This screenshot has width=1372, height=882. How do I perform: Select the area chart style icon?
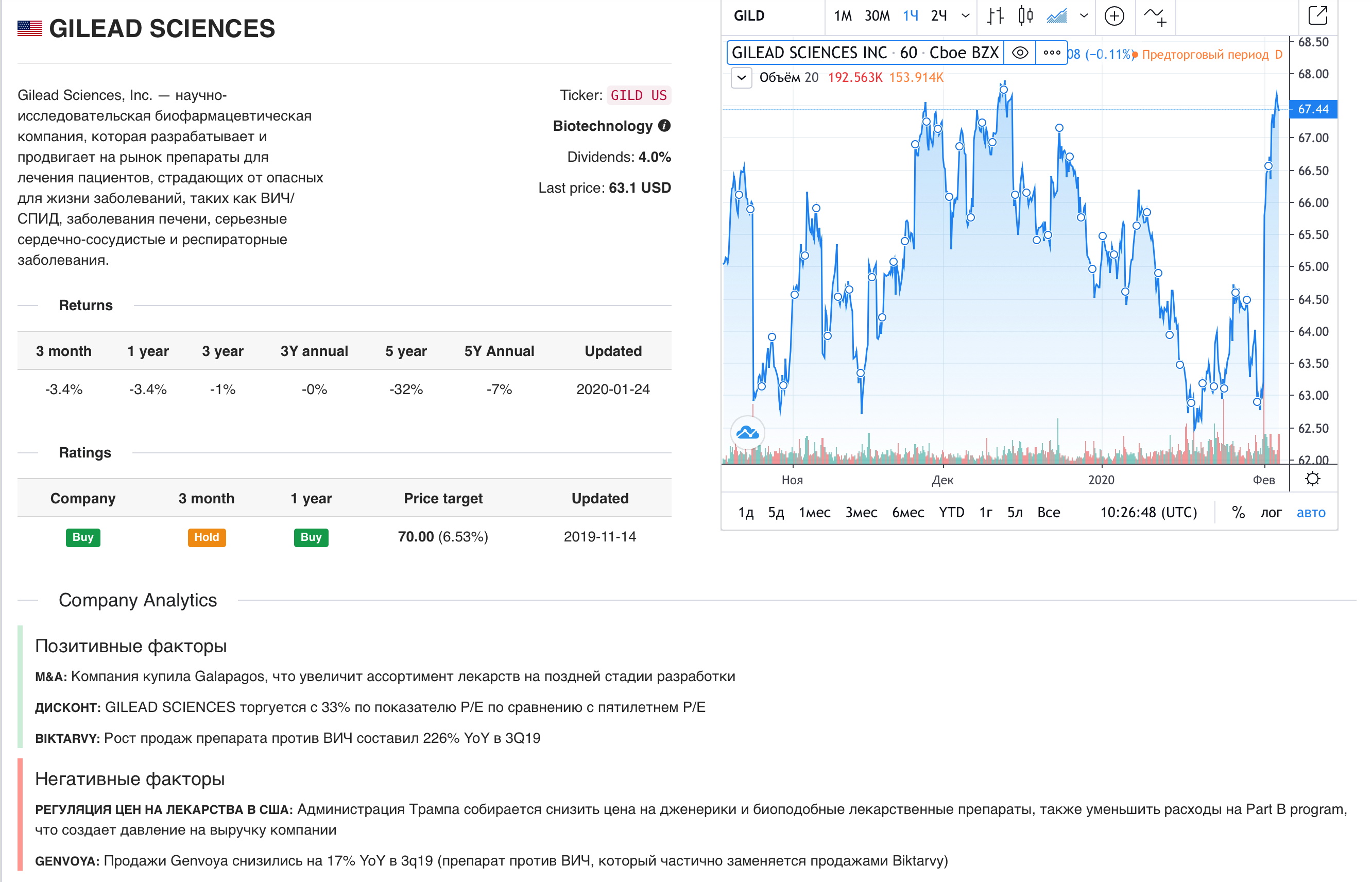click(1057, 16)
